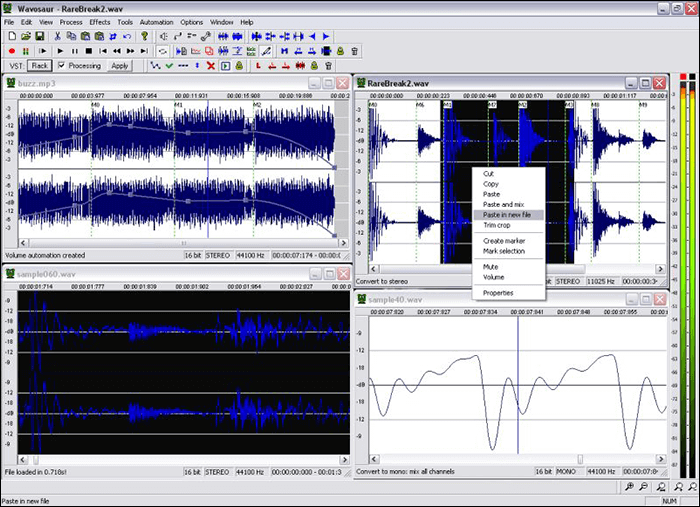The width and height of the screenshot is (700, 507).
Task: Click the Apply button
Action: (x=120, y=66)
